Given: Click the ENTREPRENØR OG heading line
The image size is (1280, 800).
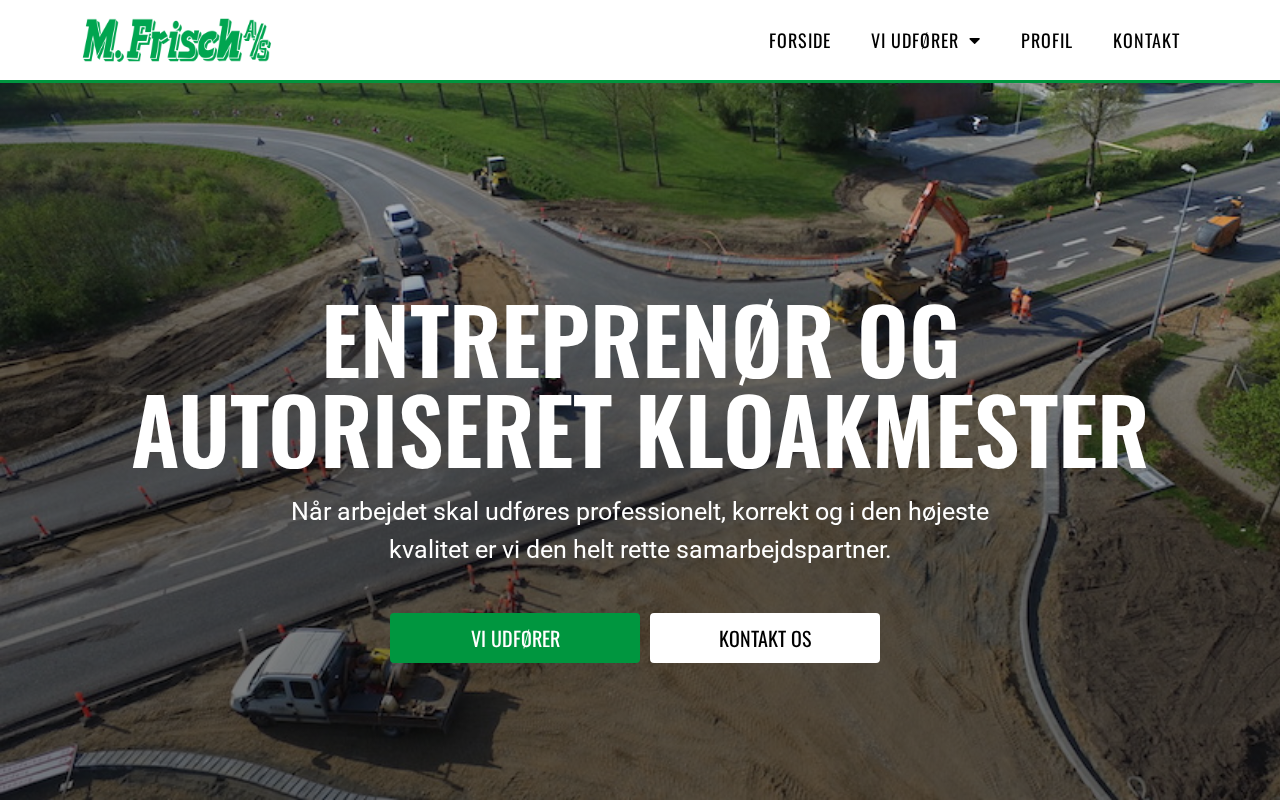Looking at the screenshot, I should click(x=640, y=342).
